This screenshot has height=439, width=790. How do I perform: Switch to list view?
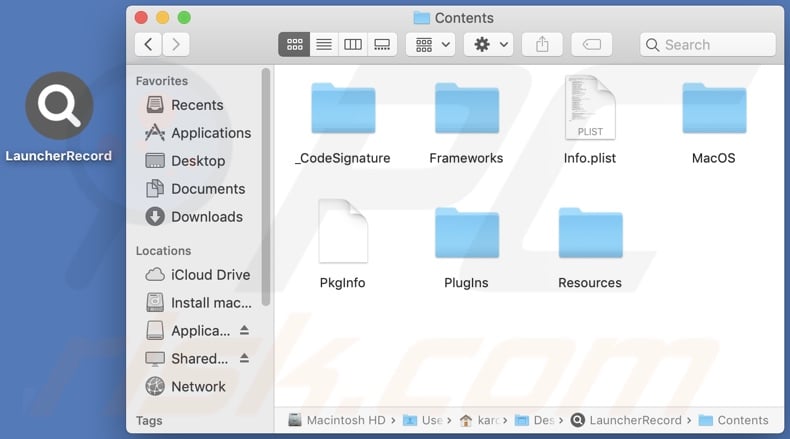[x=324, y=44]
